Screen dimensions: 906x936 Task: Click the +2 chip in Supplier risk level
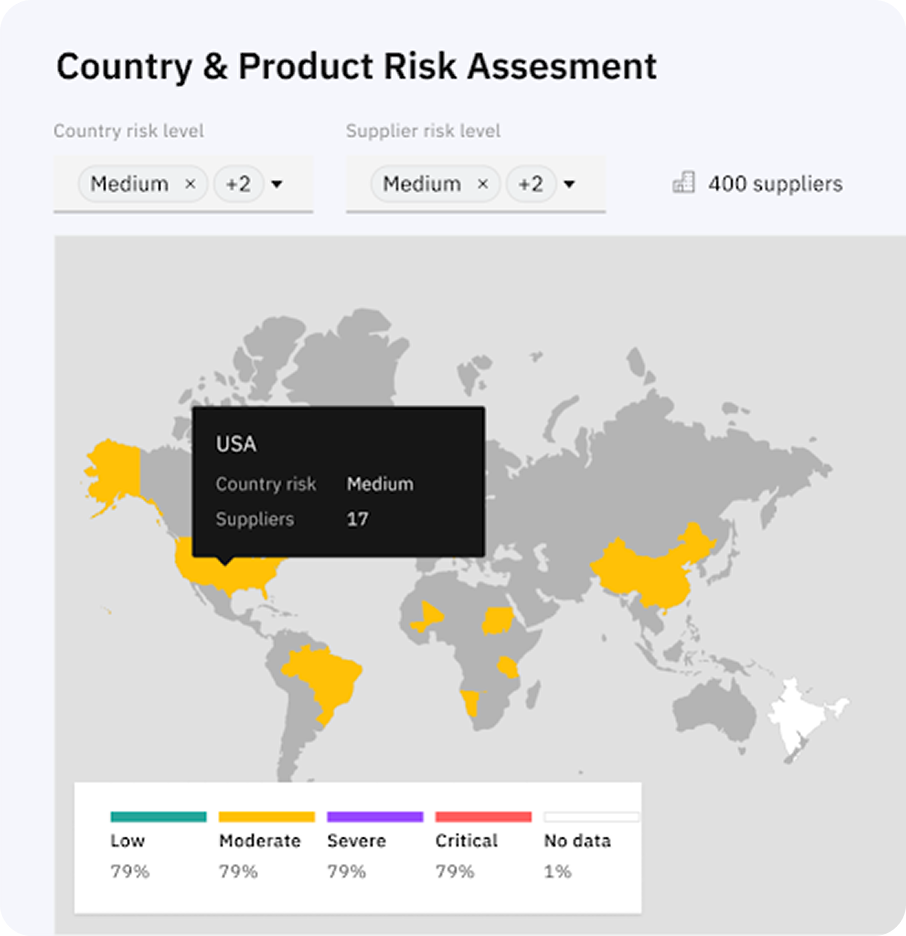pyautogui.click(x=530, y=184)
